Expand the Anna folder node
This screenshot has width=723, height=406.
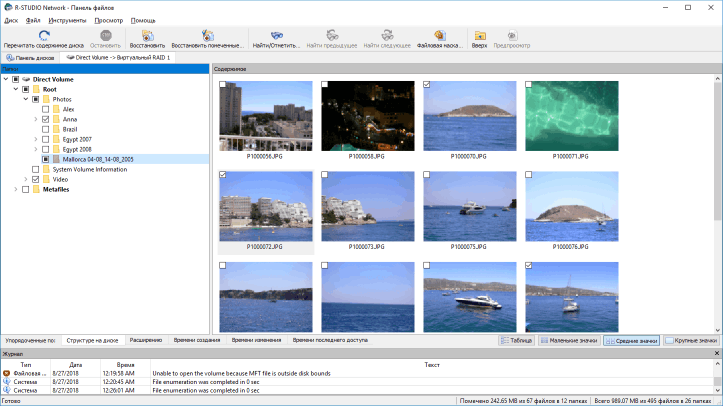point(36,119)
